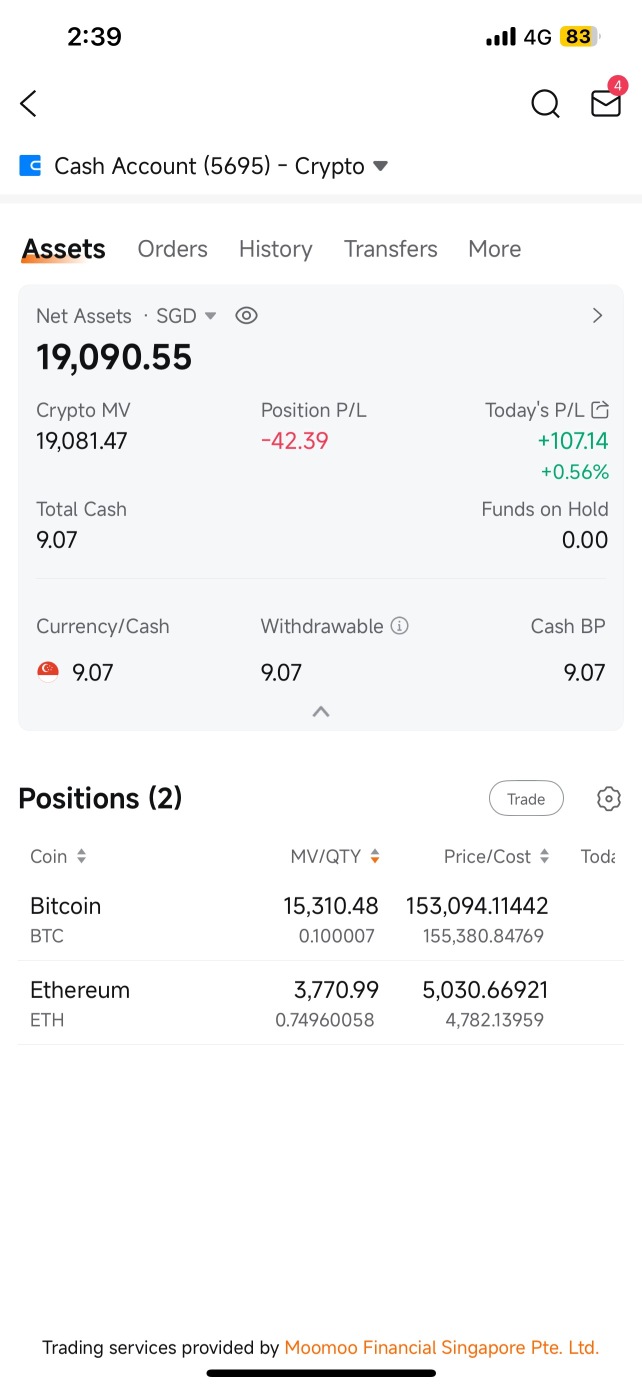This screenshot has height=1389, width=642.
Task: Expand the Cash Account (5695) - Crypto dropdown
Action: coord(380,166)
